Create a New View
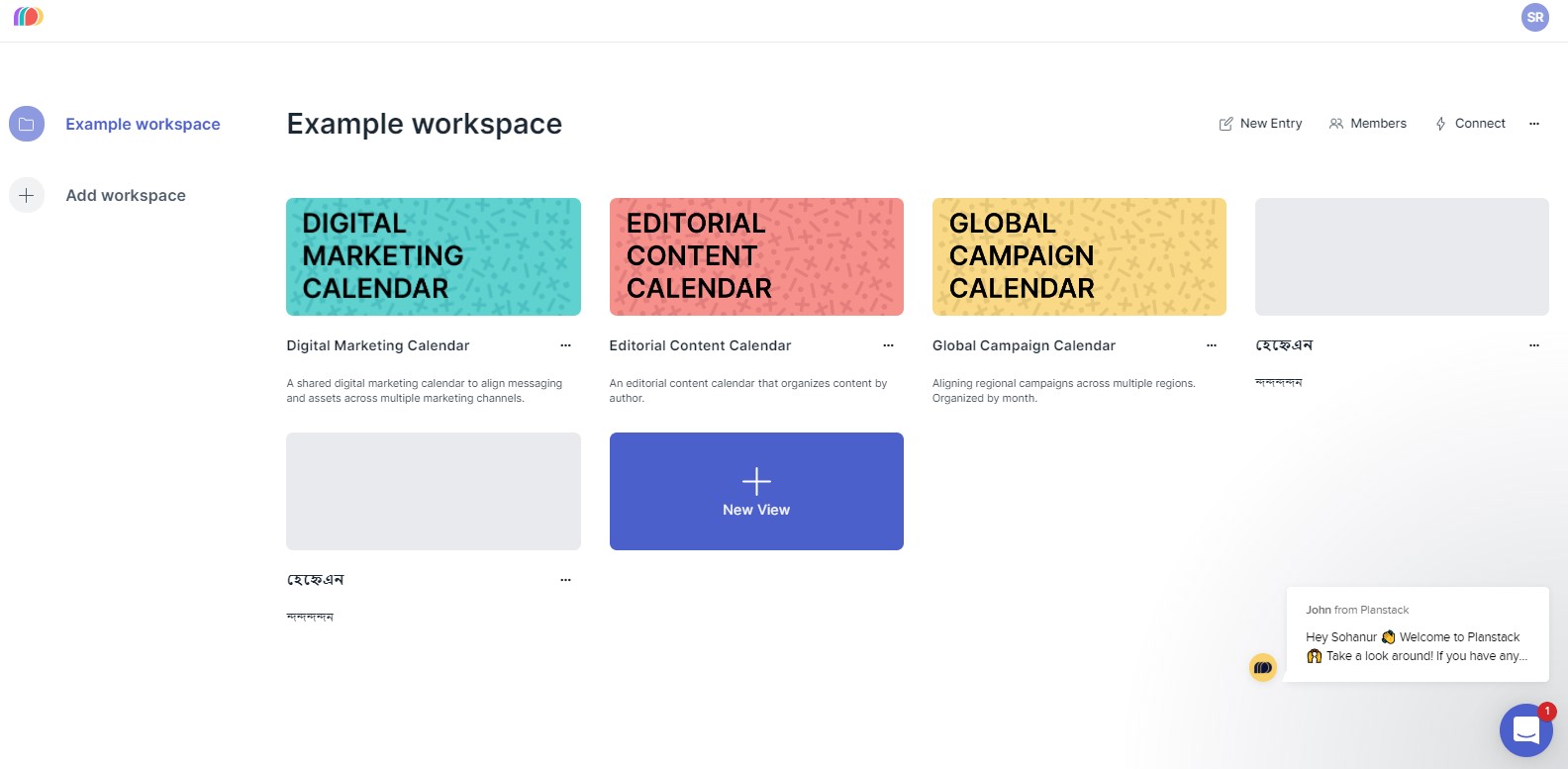This screenshot has height=769, width=1568. coord(756,491)
